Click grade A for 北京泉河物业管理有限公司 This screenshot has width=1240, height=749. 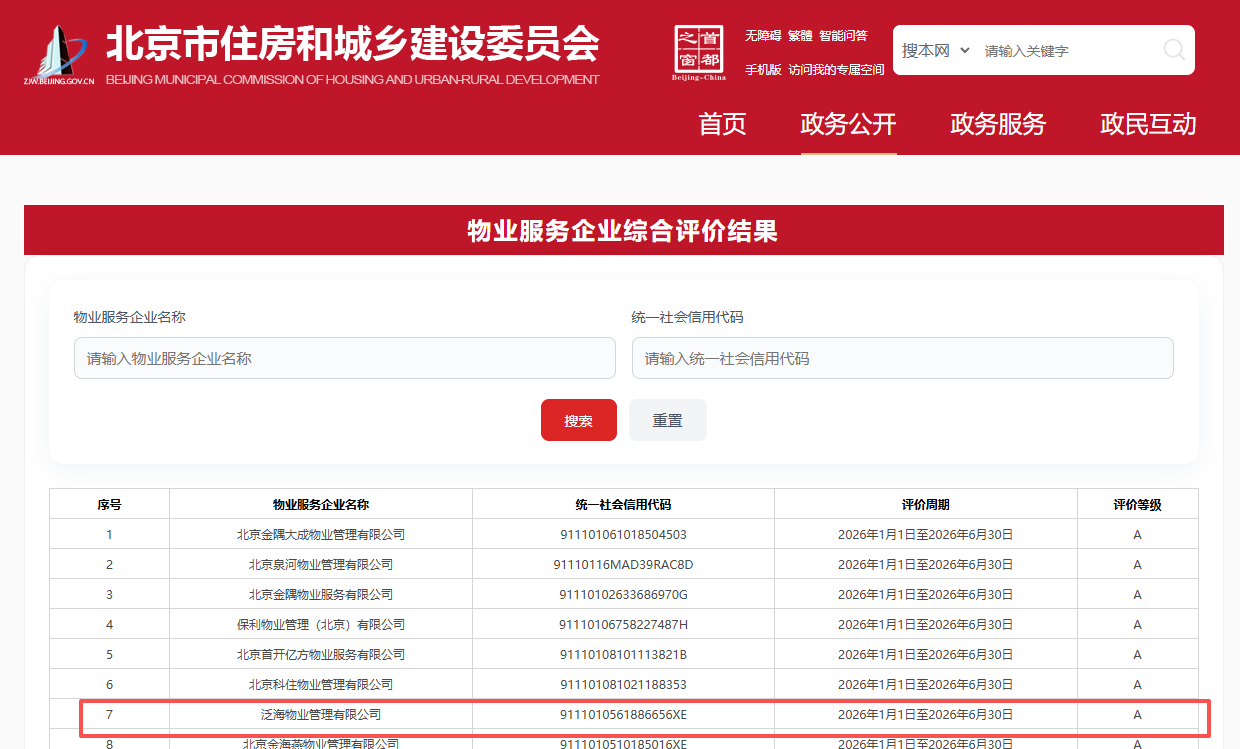pyautogui.click(x=1138, y=564)
